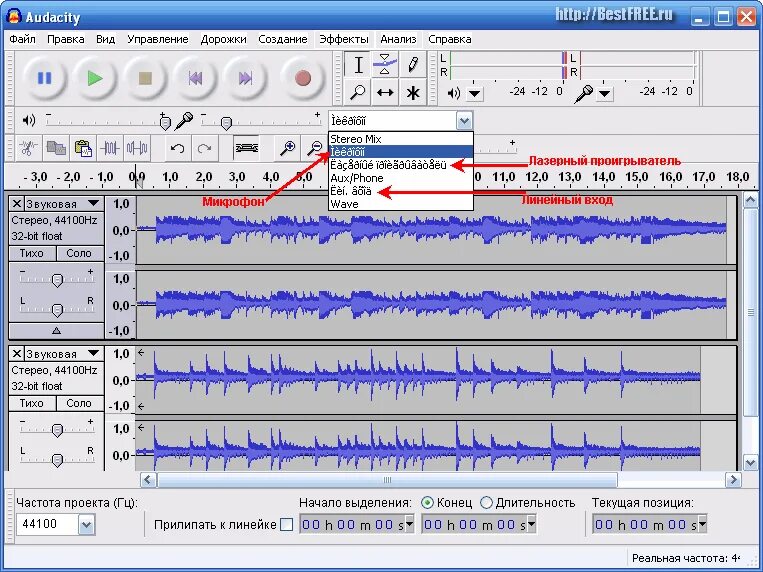The image size is (763, 572).
Task: Click the Redo arrow icon
Action: [204, 148]
